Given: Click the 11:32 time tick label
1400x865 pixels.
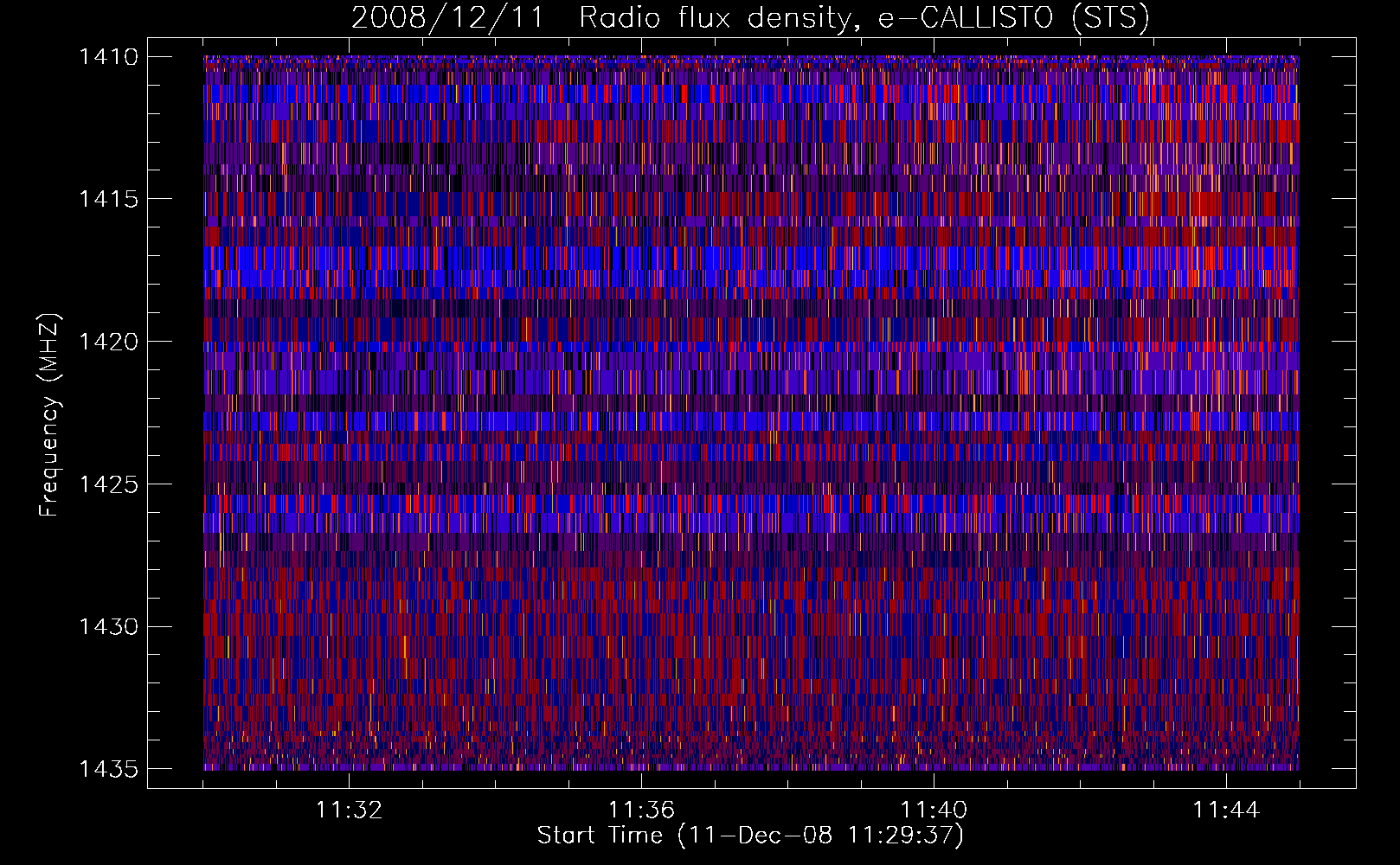Looking at the screenshot, I should [x=349, y=811].
